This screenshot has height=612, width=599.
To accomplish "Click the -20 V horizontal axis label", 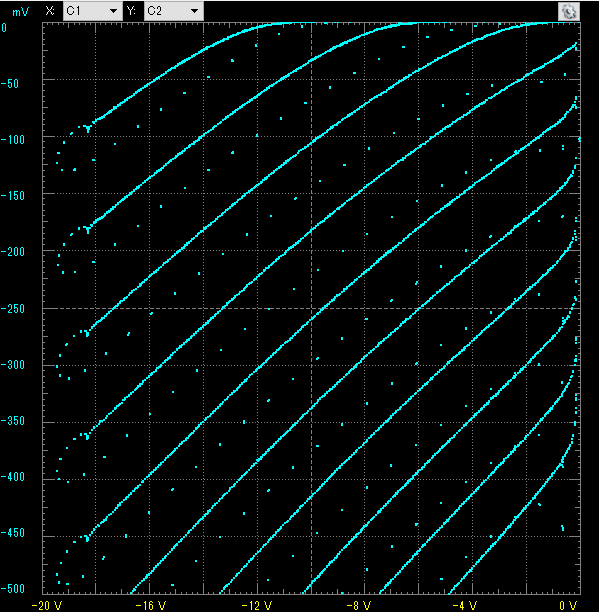I will click(46, 605).
